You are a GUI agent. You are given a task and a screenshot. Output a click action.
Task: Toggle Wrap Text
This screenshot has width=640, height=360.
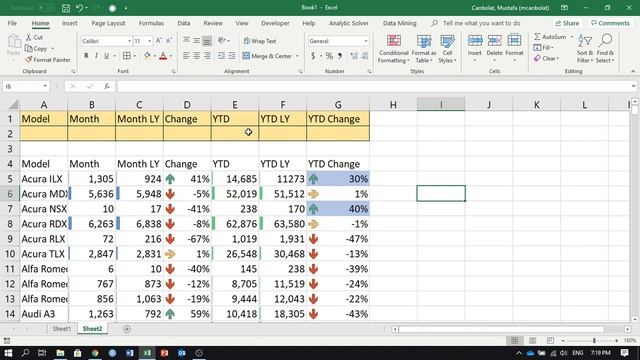tap(260, 41)
